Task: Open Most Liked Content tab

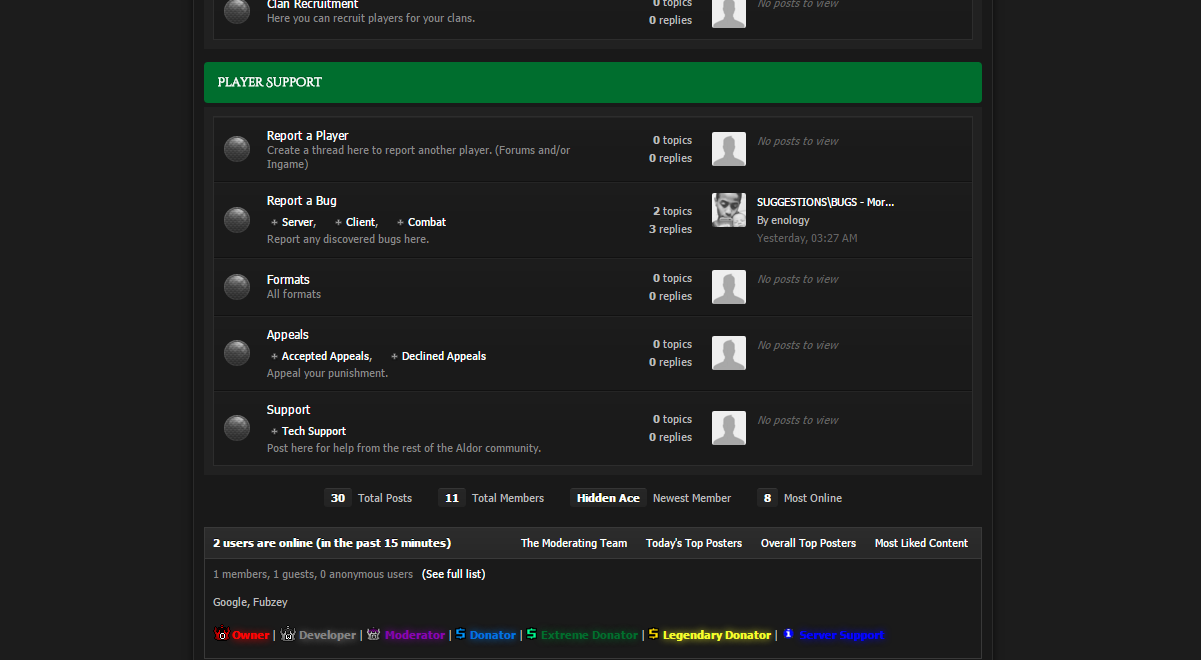Action: 921,543
